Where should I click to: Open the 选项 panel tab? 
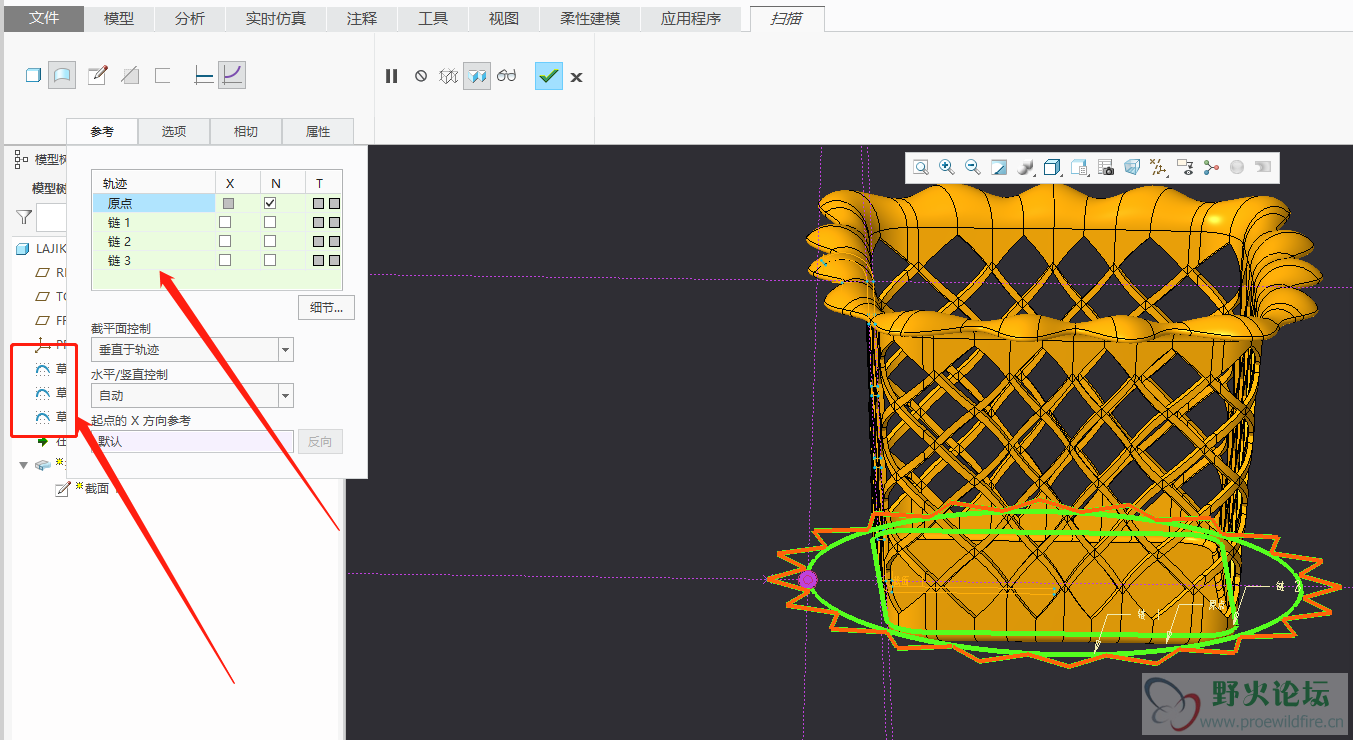pyautogui.click(x=174, y=131)
